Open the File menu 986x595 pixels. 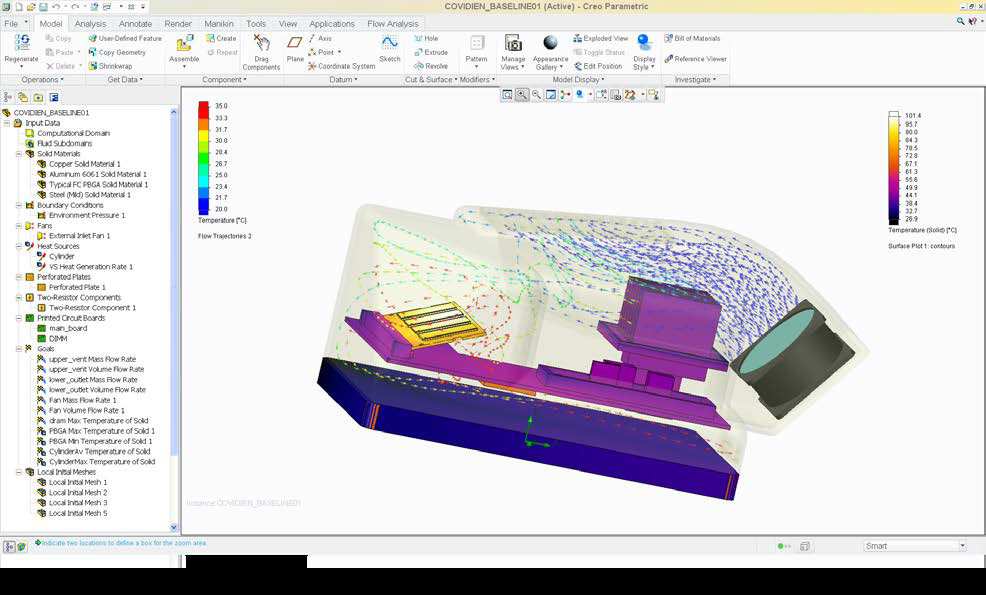click(x=14, y=23)
